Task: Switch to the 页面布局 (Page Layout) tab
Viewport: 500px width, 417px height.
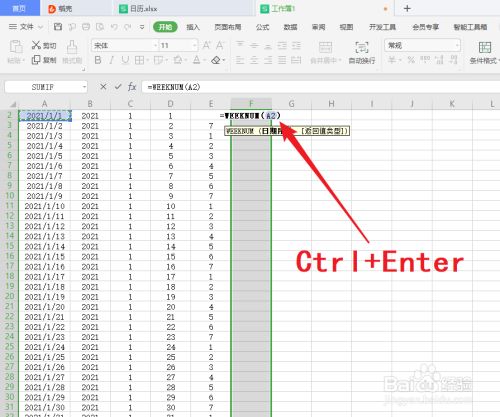Action: click(x=228, y=27)
